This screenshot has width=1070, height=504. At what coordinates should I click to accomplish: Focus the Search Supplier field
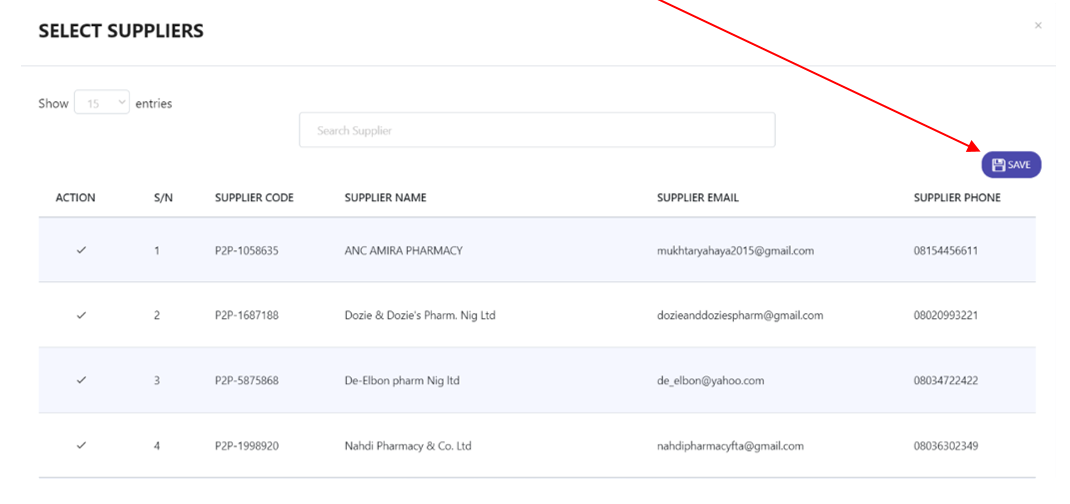[537, 130]
